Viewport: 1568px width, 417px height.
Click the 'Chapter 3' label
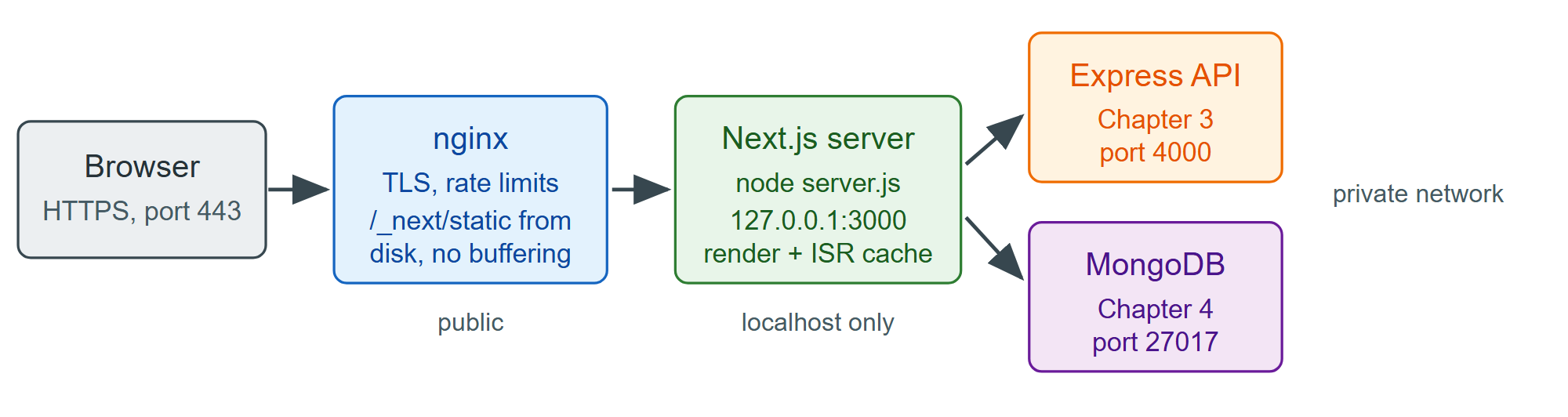[1155, 119]
